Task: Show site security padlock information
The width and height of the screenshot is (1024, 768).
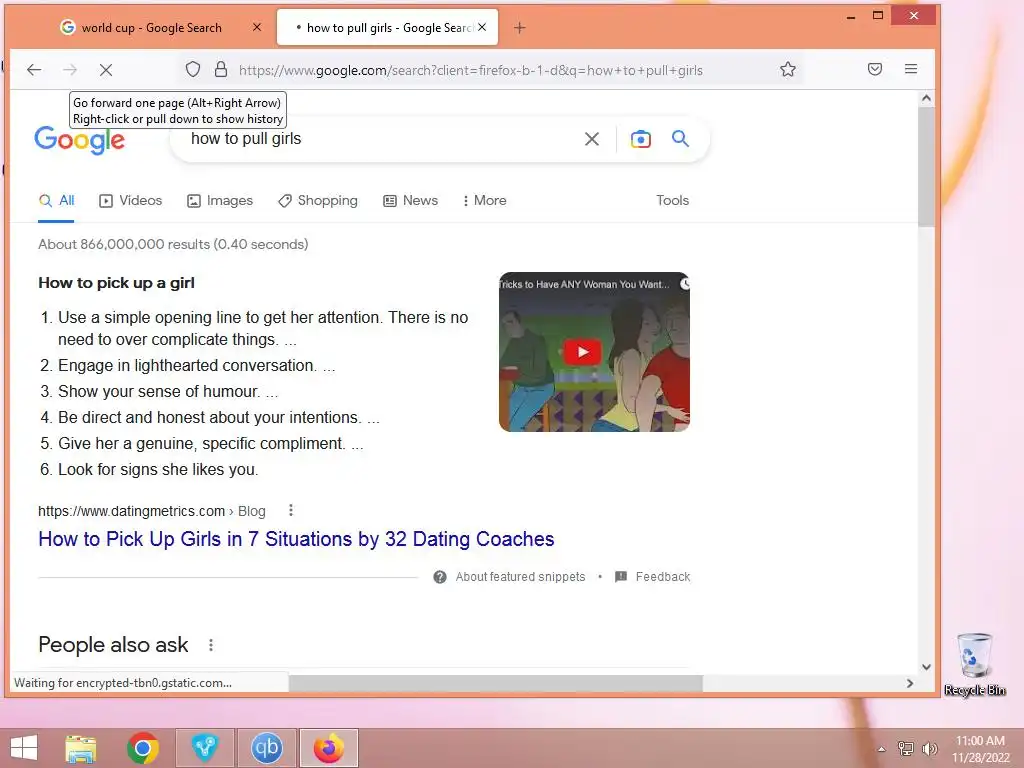Action: pyautogui.click(x=221, y=69)
